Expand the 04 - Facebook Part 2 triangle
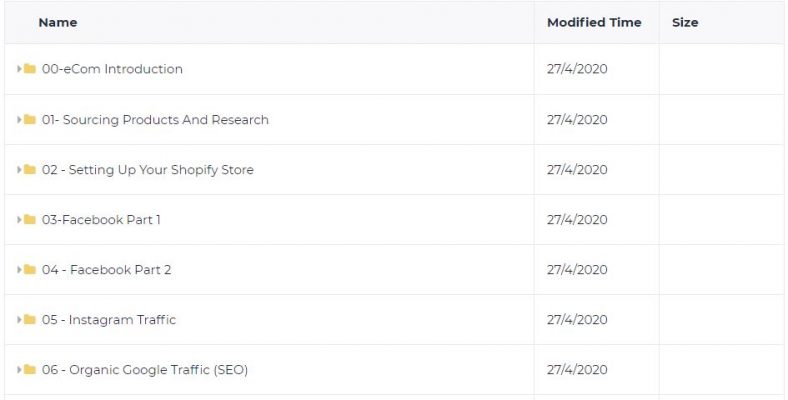The image size is (788, 400). (19, 270)
